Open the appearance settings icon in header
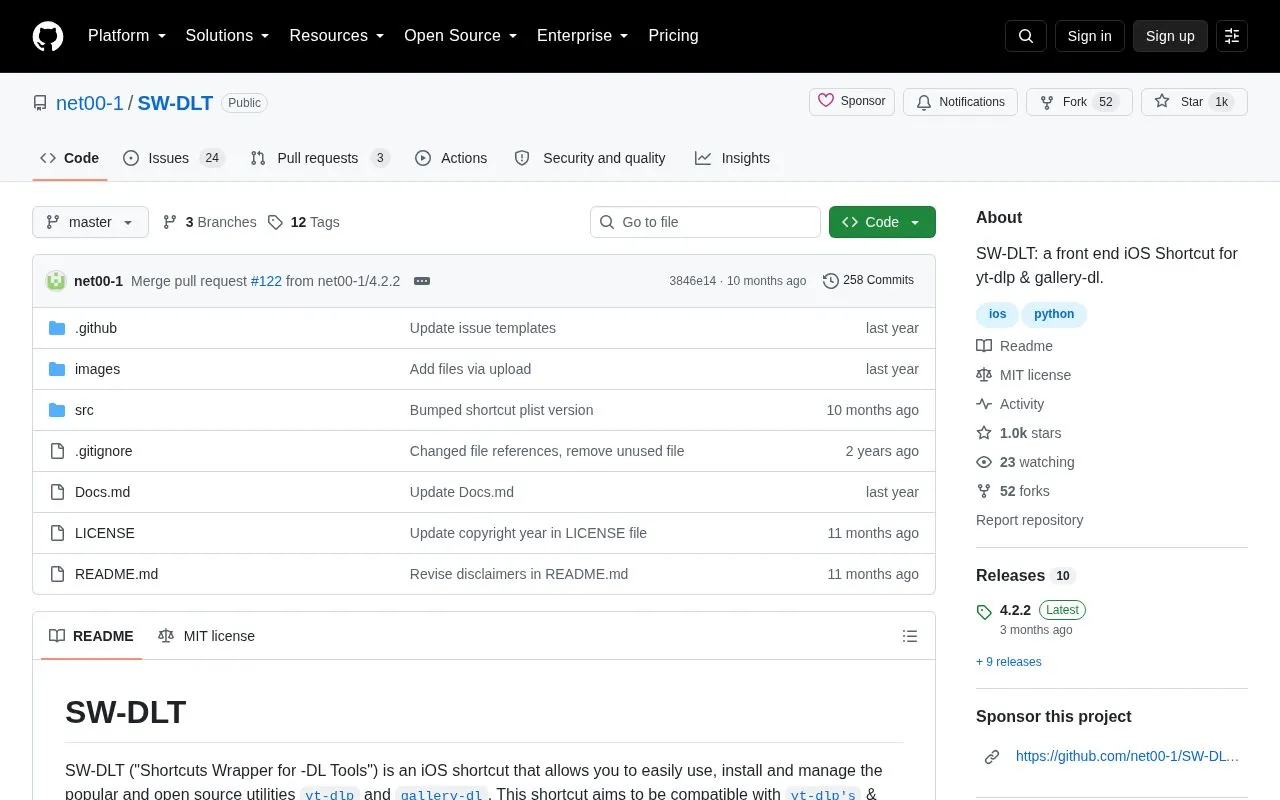 click(1232, 36)
